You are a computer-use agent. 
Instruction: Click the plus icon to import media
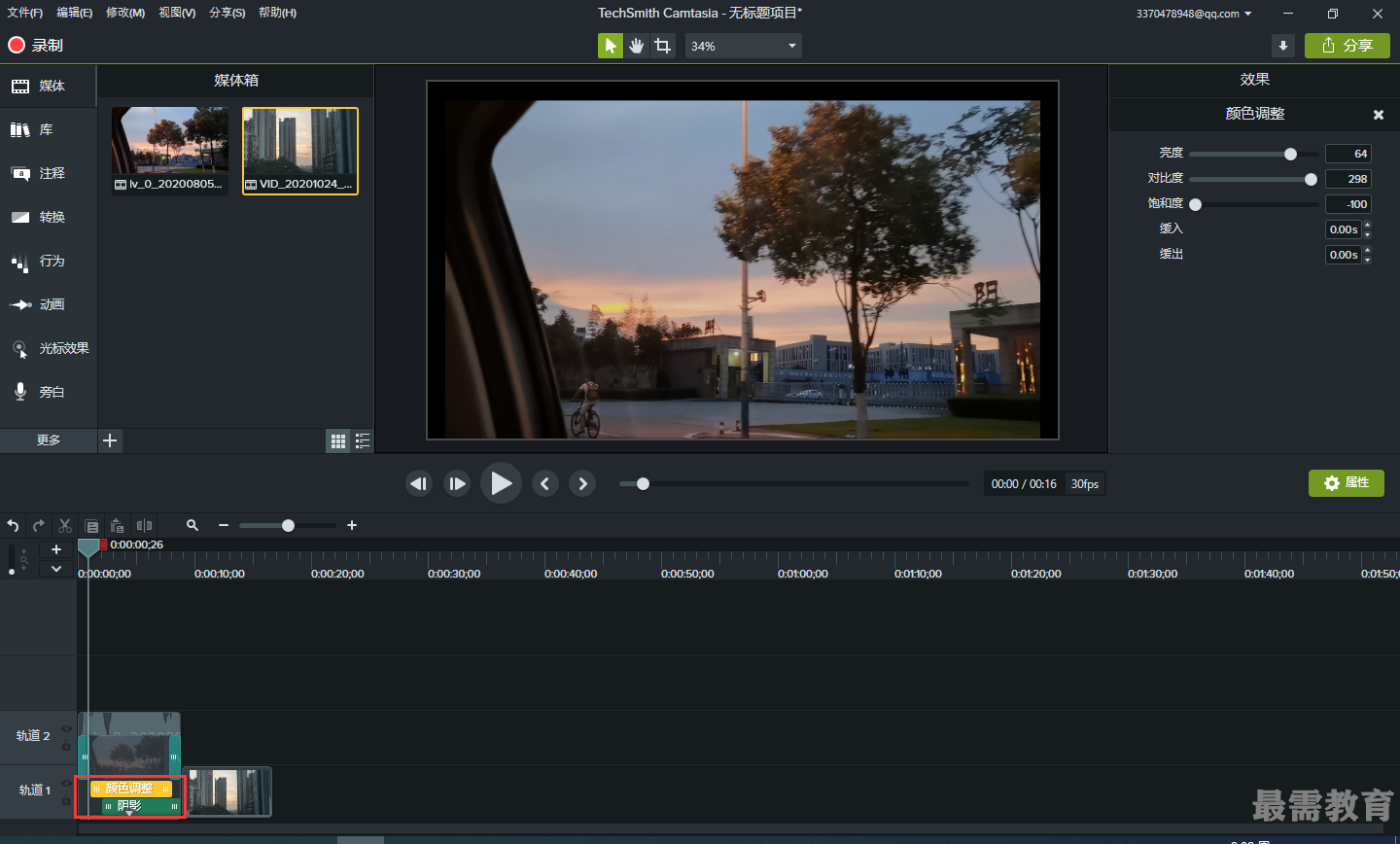(110, 440)
